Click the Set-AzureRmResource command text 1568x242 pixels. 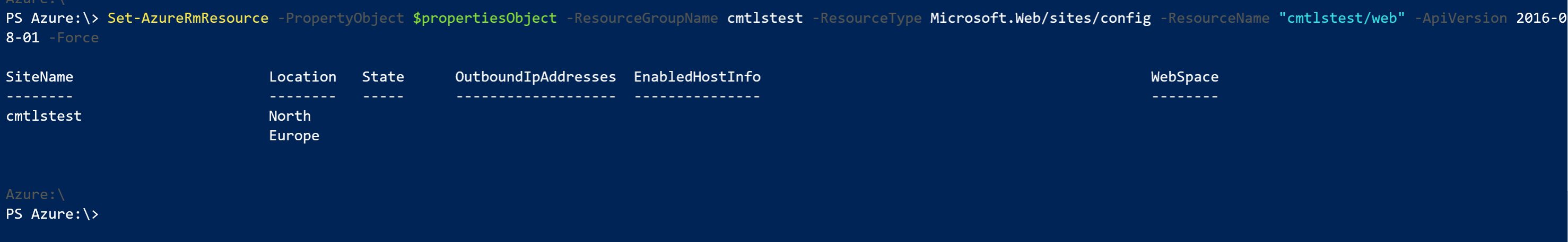pyautogui.click(x=187, y=18)
